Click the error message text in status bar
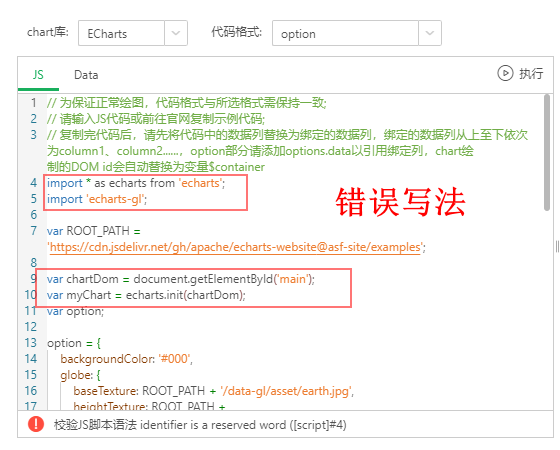 pyautogui.click(x=200, y=425)
